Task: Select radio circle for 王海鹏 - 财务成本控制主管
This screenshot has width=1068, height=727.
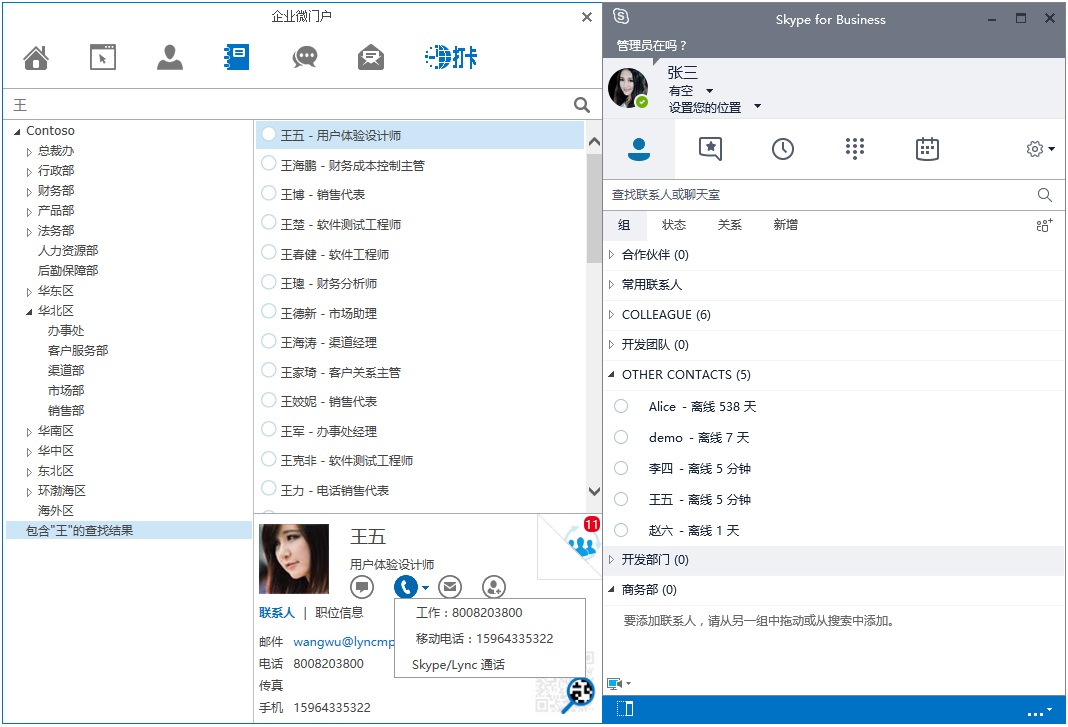Action: point(269,164)
